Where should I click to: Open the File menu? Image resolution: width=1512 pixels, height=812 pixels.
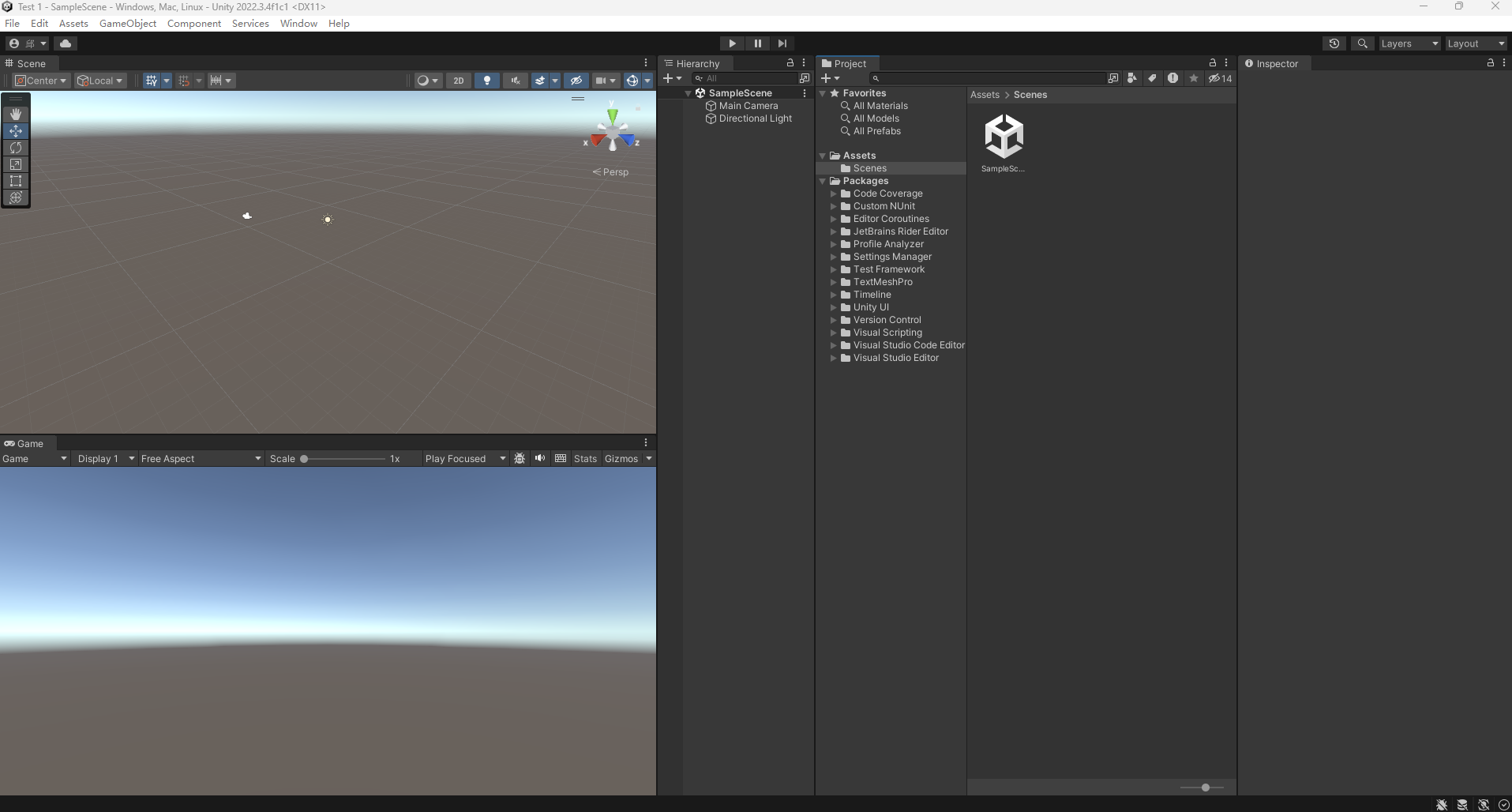point(12,24)
